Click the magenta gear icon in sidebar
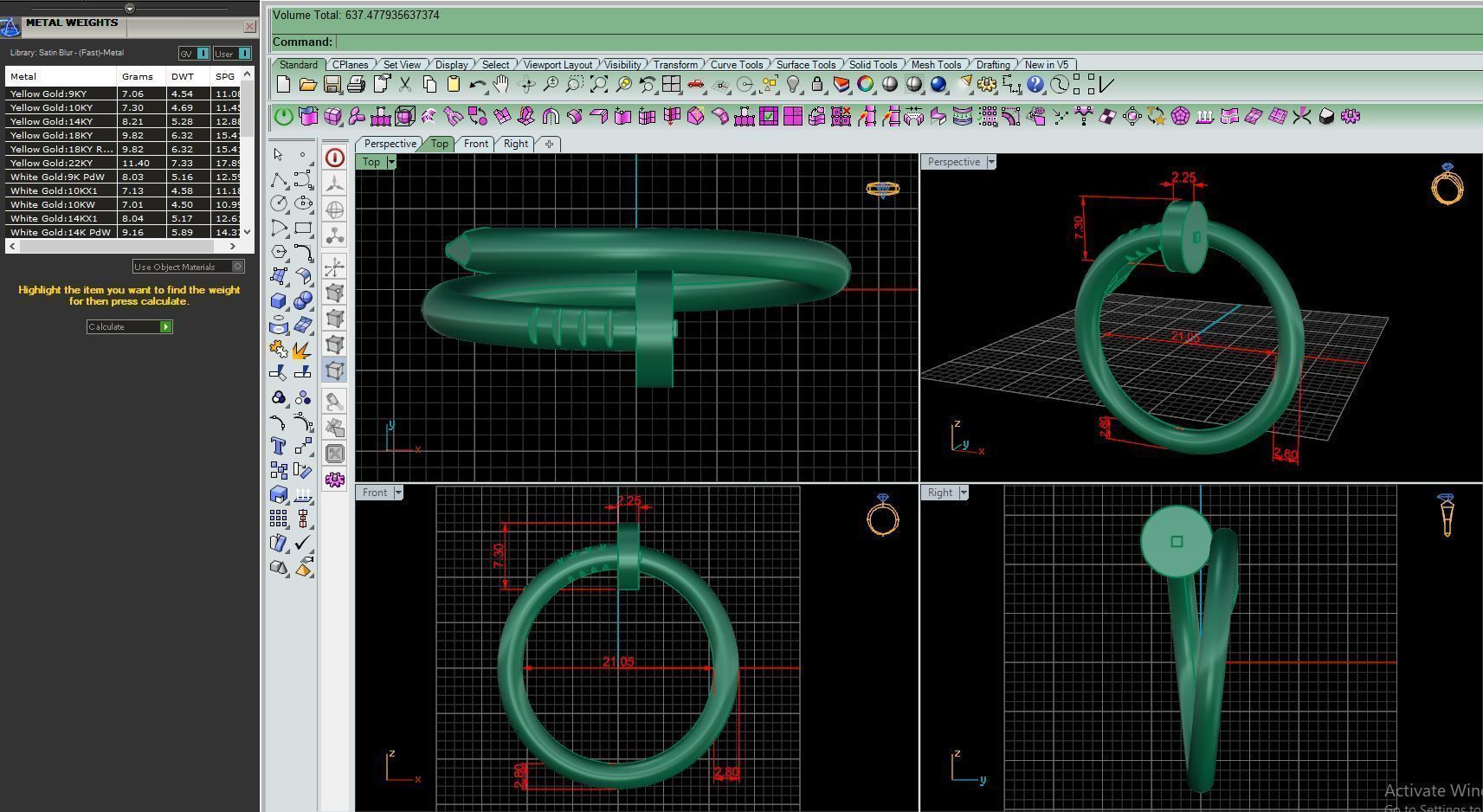 [334, 479]
